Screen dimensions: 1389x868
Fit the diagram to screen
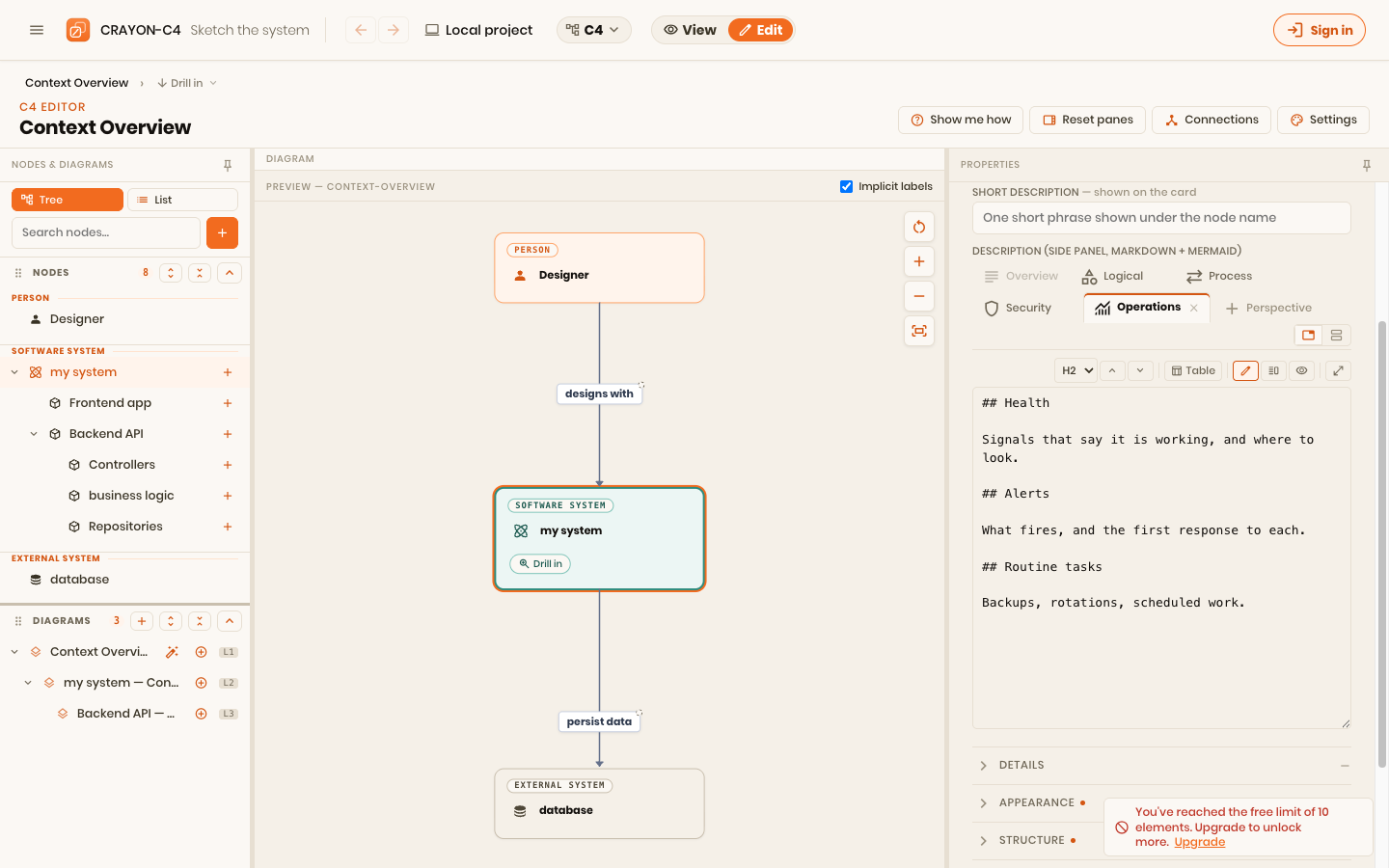tap(919, 331)
